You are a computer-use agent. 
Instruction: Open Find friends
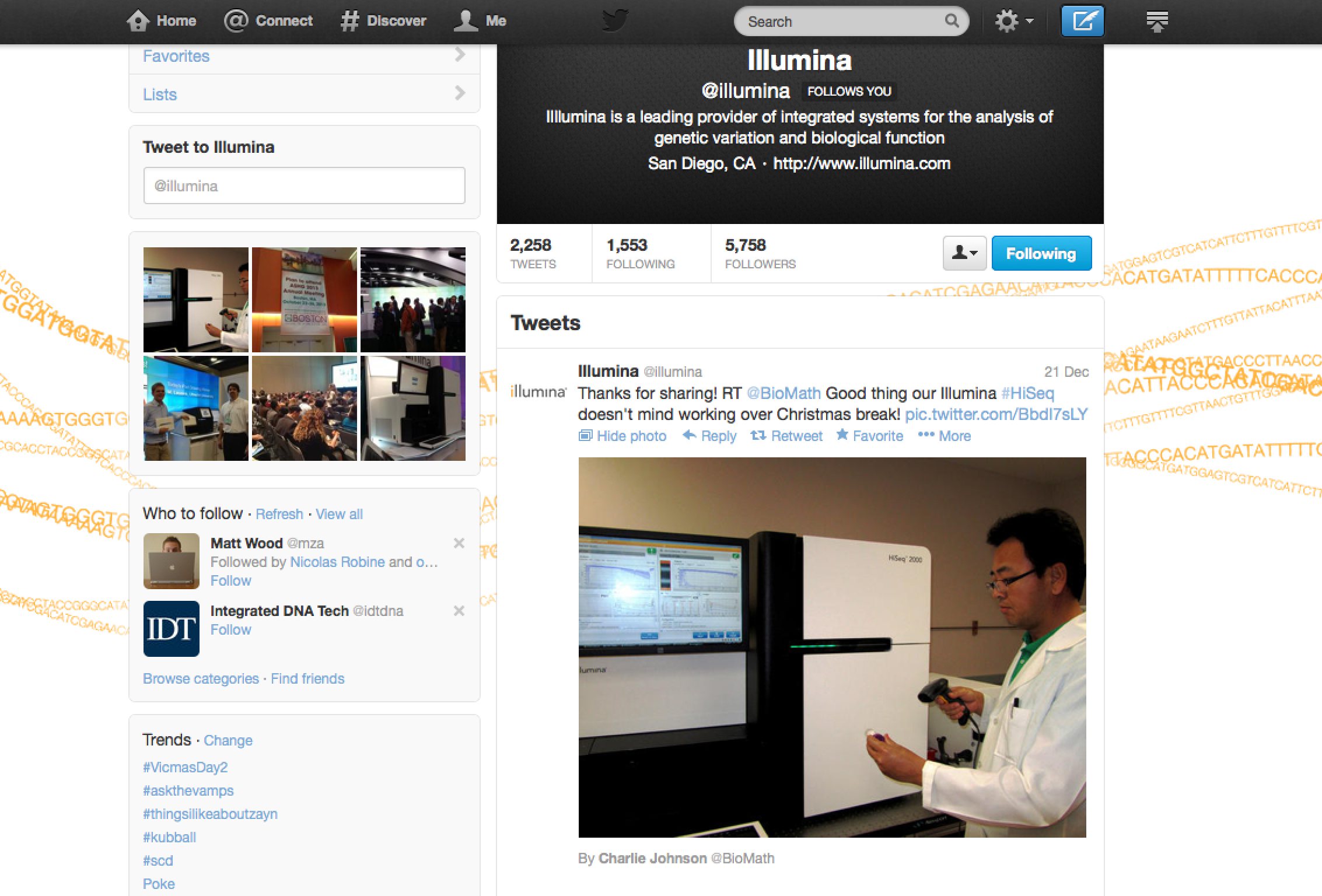click(x=307, y=678)
